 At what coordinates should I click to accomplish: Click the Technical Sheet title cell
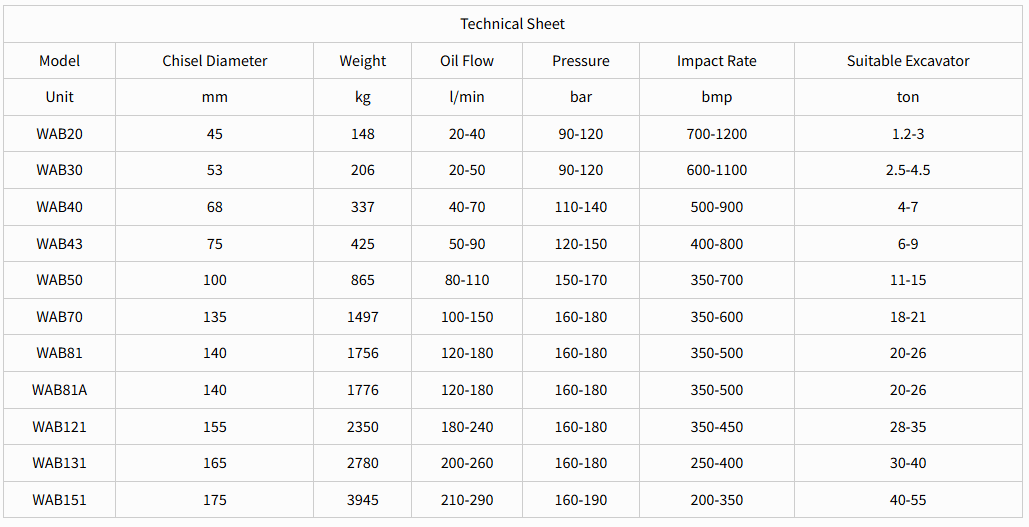point(512,24)
